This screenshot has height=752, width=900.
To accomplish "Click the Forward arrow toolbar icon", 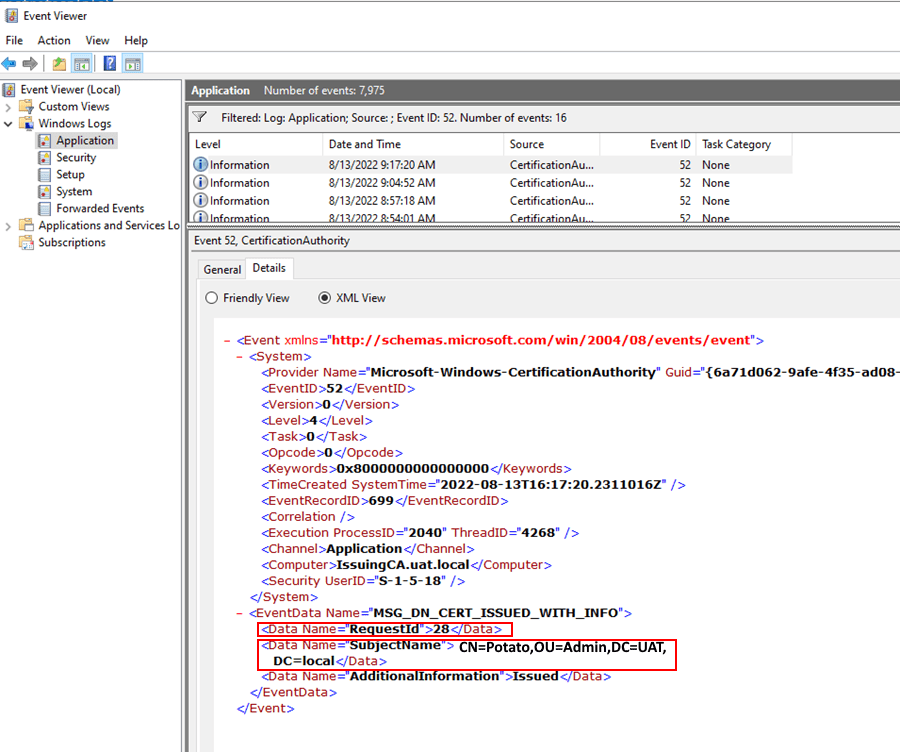I will [x=30, y=64].
